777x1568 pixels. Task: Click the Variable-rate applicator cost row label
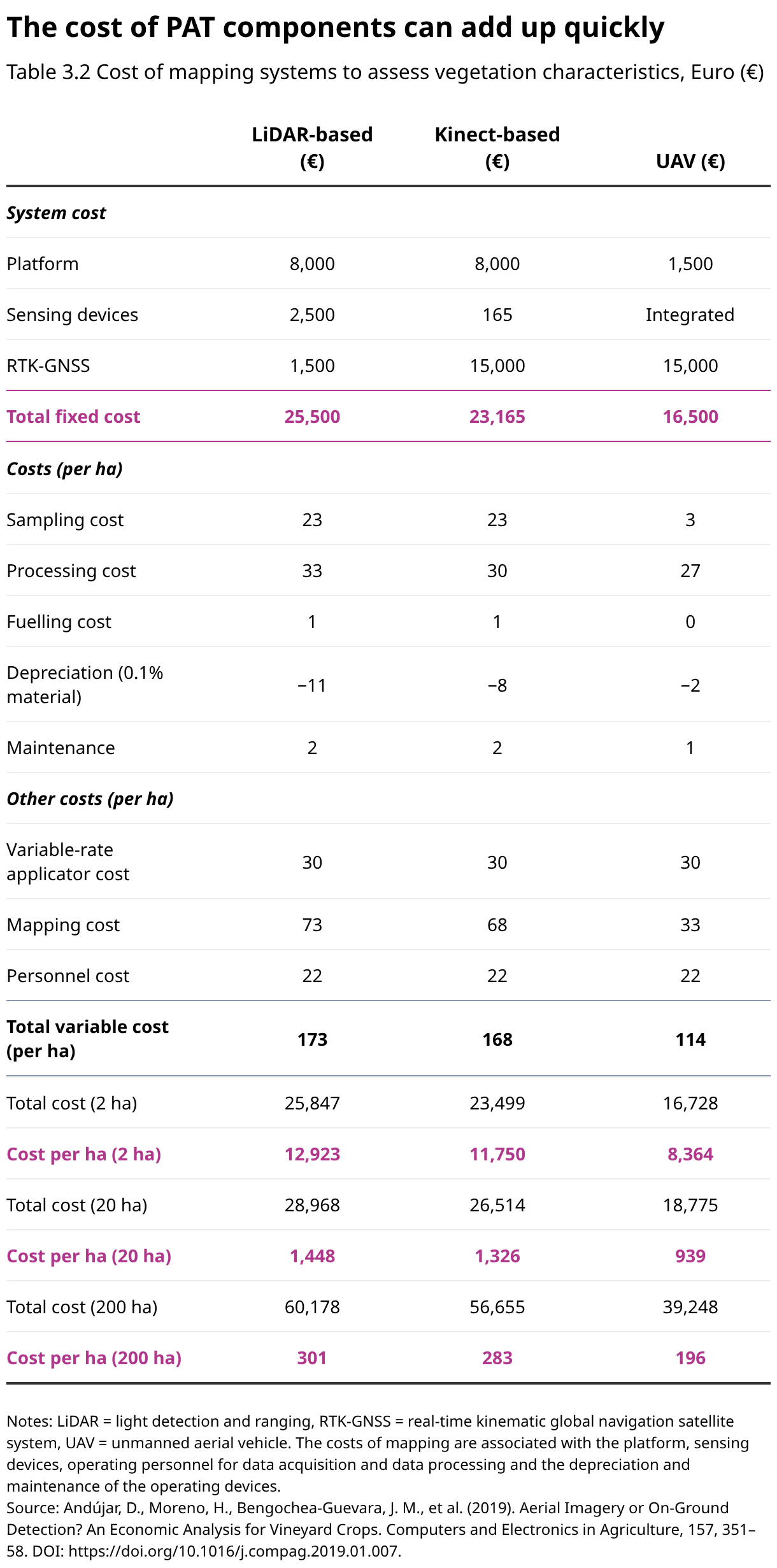tap(68, 862)
